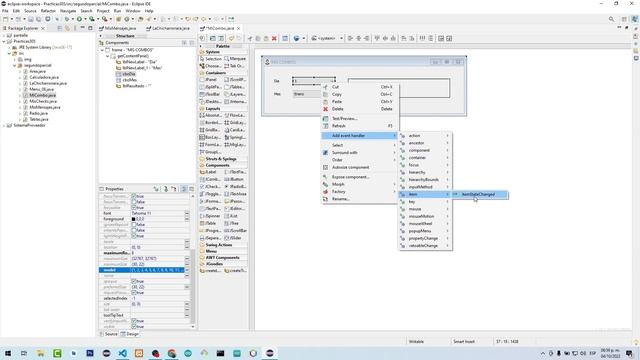
Task: Pick the JSpinner component in the Palette
Action: tap(211, 216)
